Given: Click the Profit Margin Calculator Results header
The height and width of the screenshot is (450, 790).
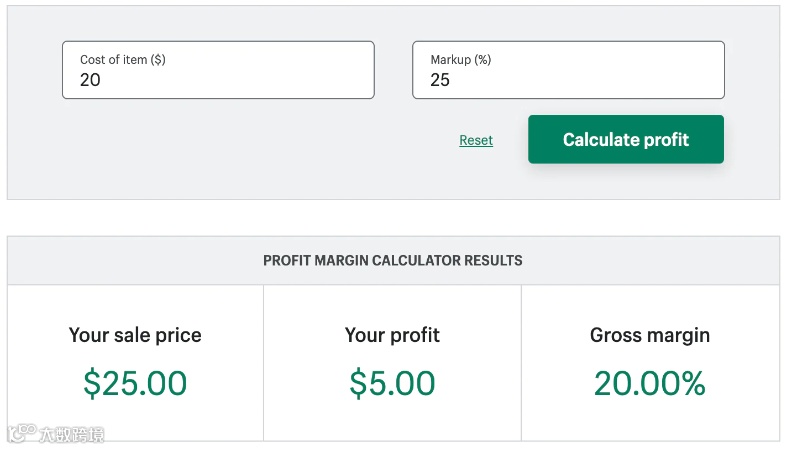Looking at the screenshot, I should (x=393, y=261).
